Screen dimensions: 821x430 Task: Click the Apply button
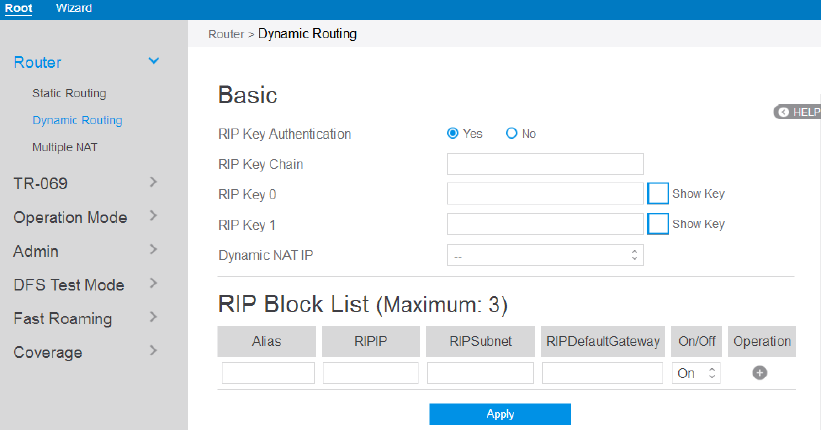point(500,414)
